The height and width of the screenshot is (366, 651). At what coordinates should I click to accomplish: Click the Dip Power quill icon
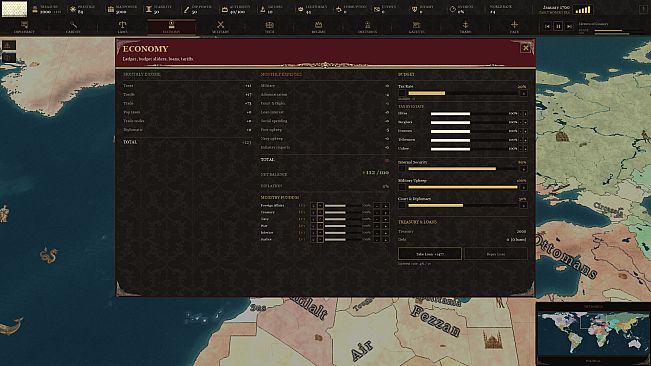coord(186,9)
